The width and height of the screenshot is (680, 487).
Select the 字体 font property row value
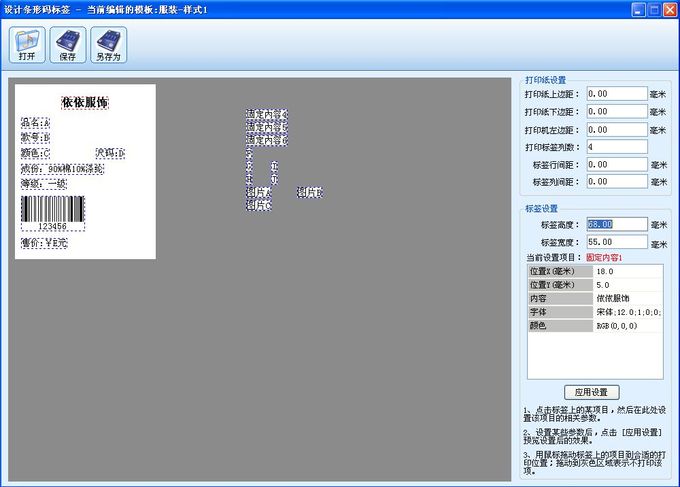click(x=627, y=312)
